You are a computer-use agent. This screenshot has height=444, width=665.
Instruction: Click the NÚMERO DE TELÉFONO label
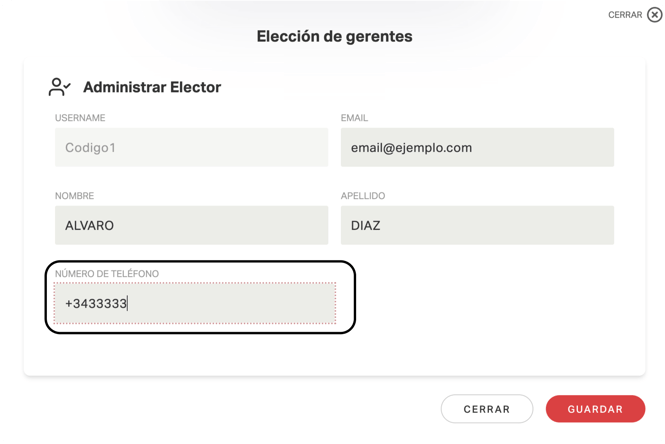tap(107, 274)
